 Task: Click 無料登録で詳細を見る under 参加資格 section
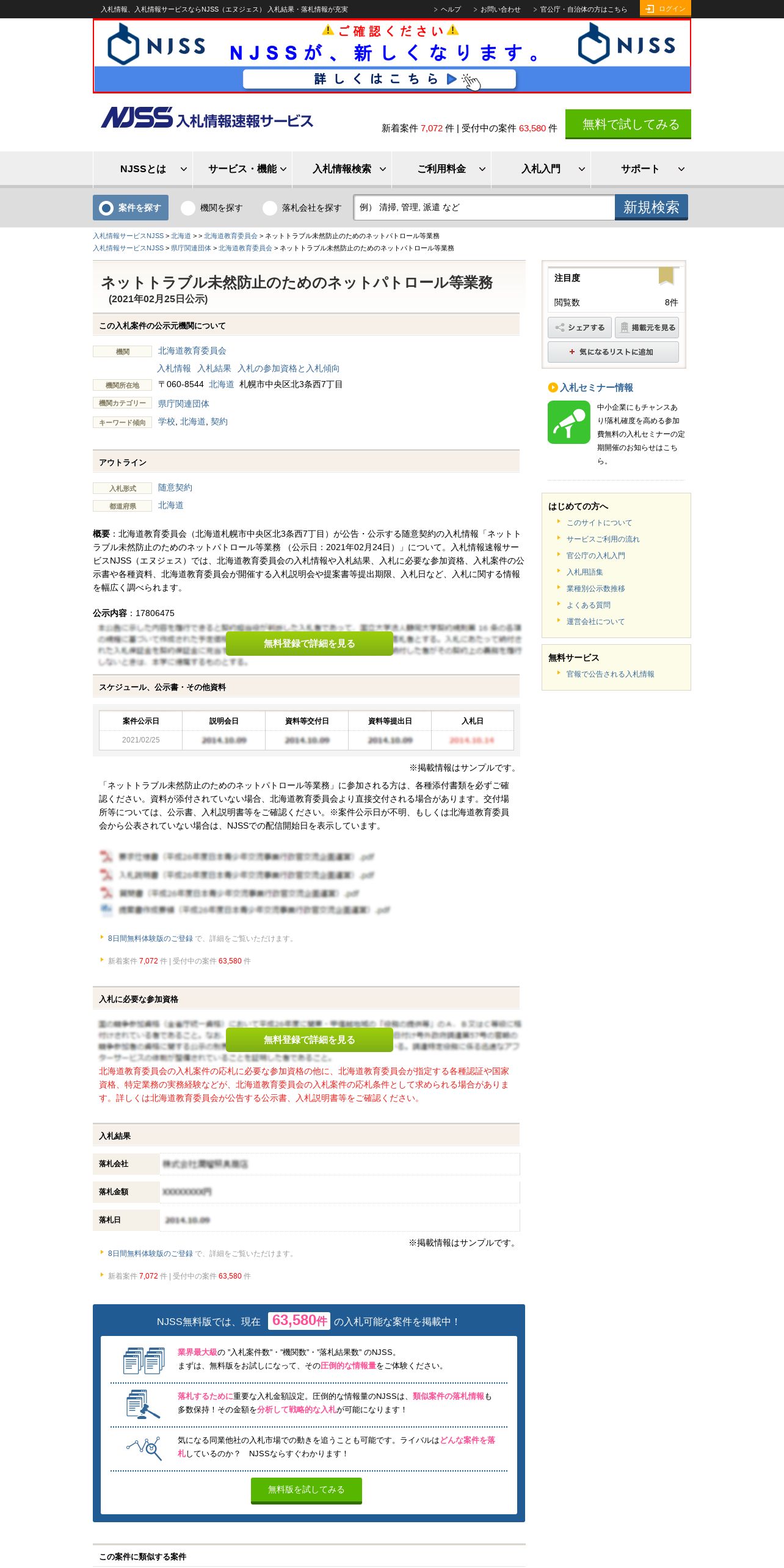click(x=310, y=1040)
